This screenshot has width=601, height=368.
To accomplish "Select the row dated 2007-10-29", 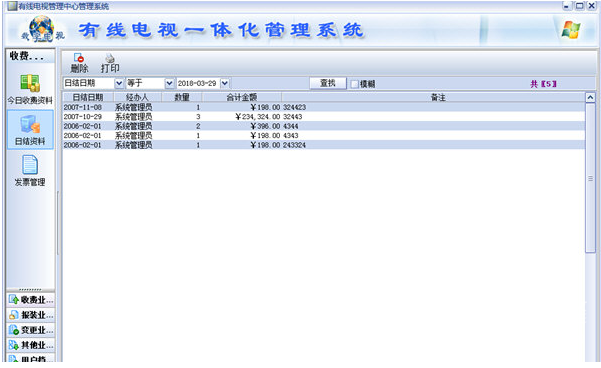I will tap(323, 117).
